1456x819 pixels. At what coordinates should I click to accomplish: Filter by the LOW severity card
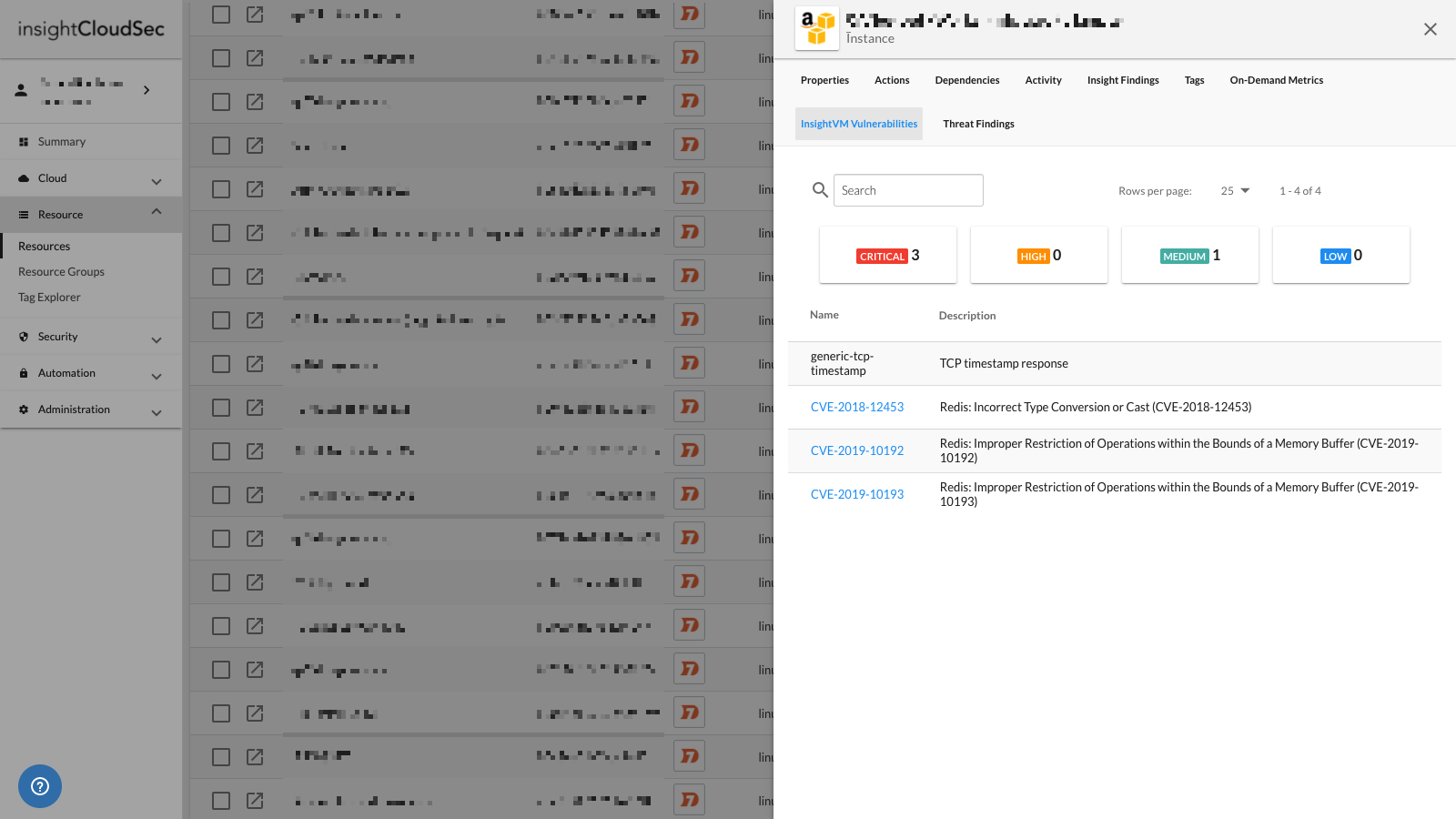tap(1341, 255)
